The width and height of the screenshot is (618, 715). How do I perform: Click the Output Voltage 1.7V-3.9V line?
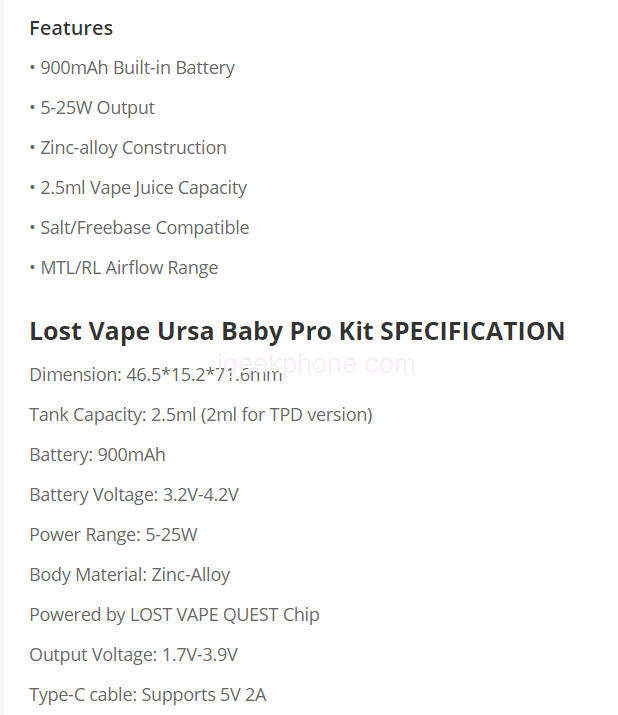[133, 655]
